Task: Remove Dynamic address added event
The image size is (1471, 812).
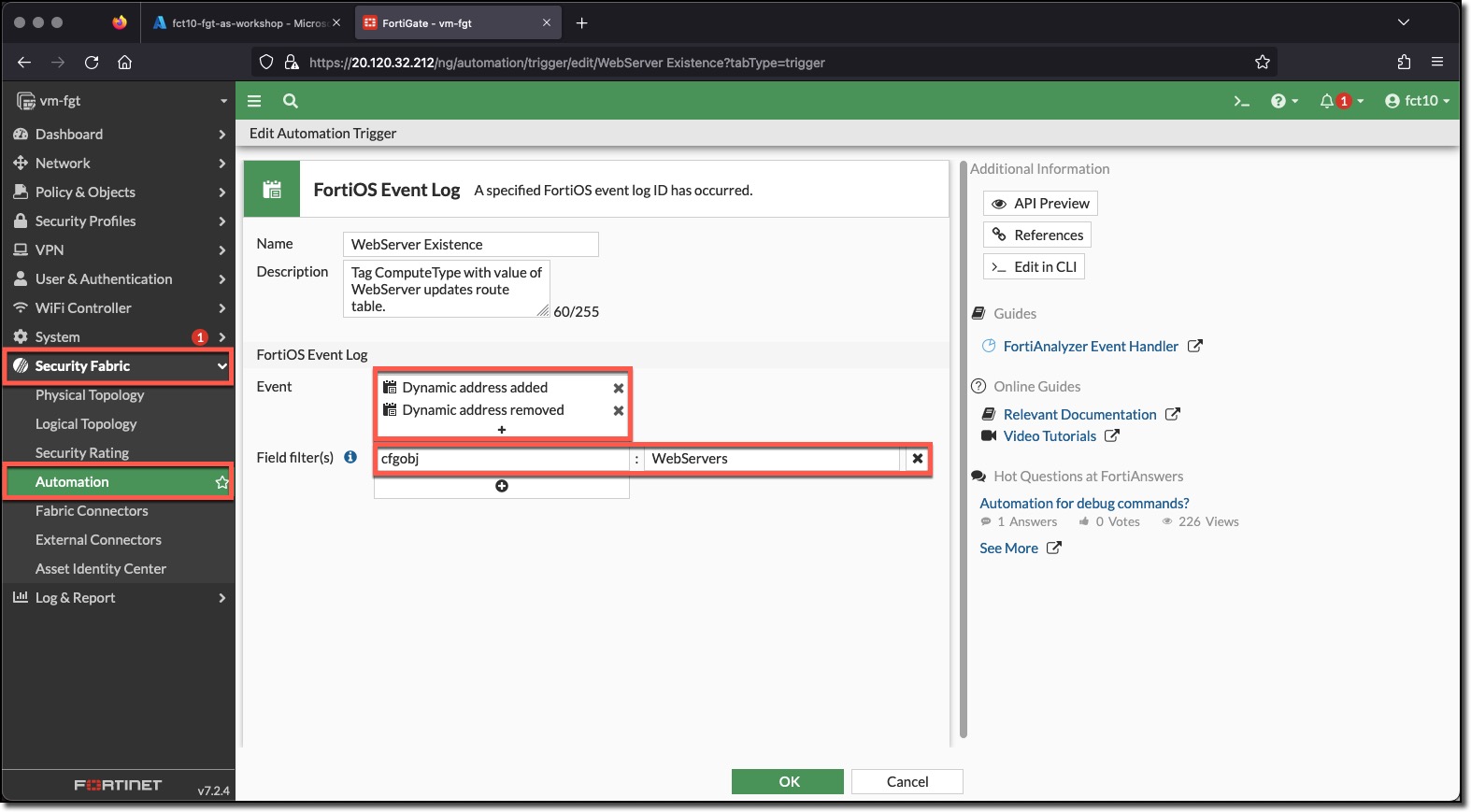Action: 618,388
